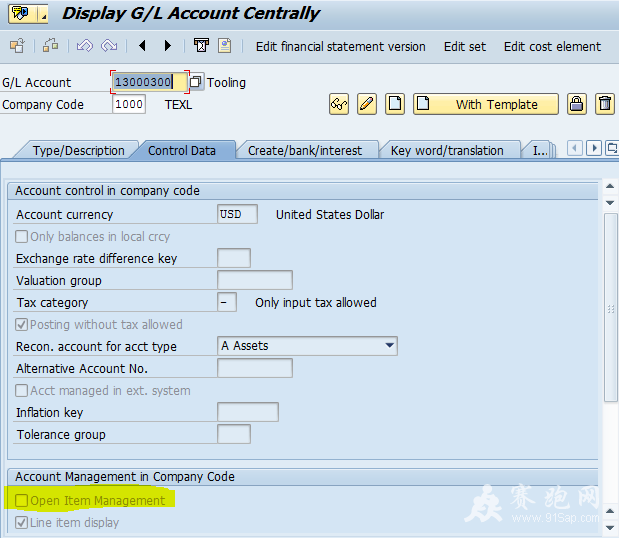Click the Tooling account description text
Image resolution: width=619 pixels, height=538 pixels.
pyautogui.click(x=226, y=82)
